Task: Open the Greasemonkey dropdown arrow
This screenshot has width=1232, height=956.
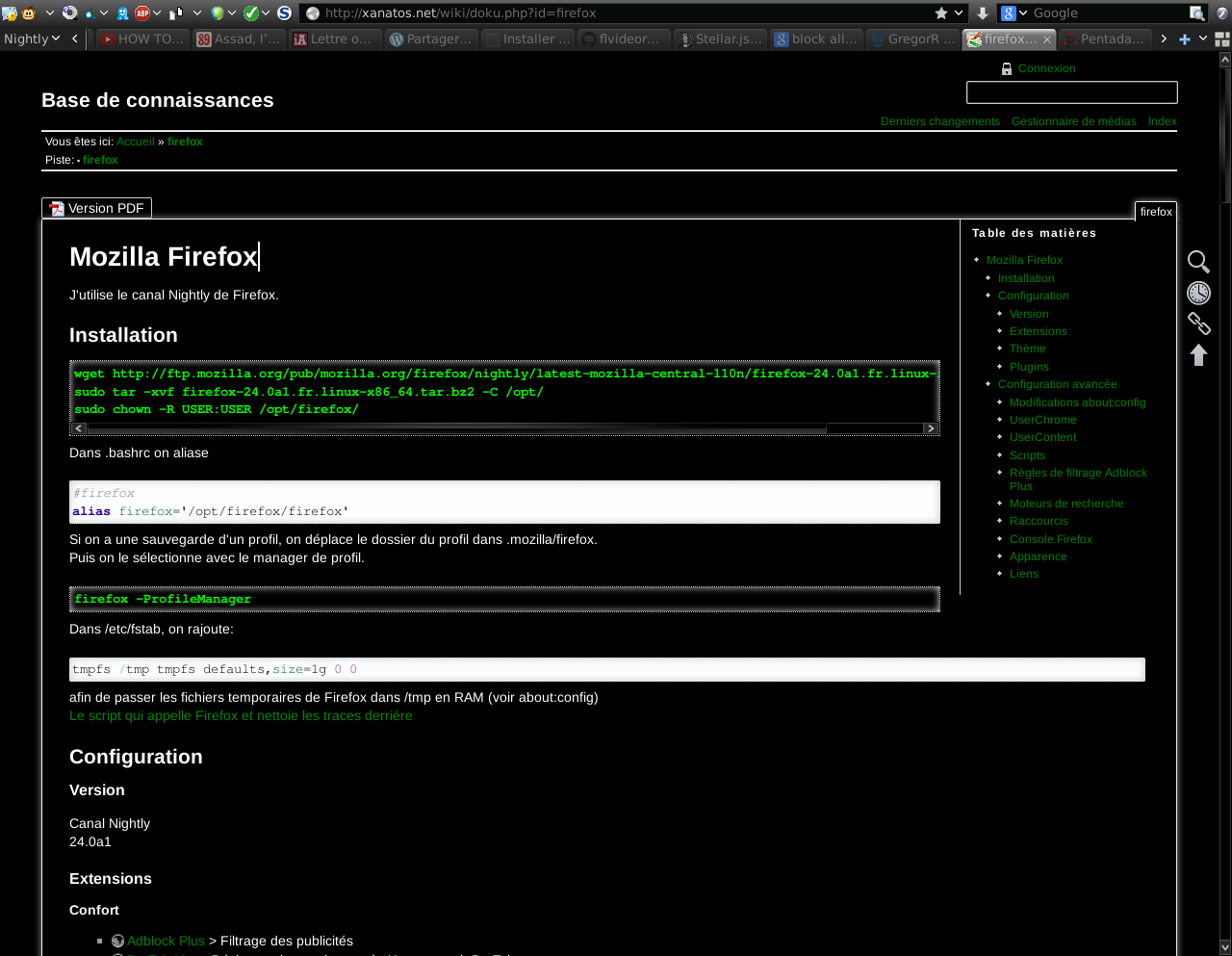Action: 50,13
